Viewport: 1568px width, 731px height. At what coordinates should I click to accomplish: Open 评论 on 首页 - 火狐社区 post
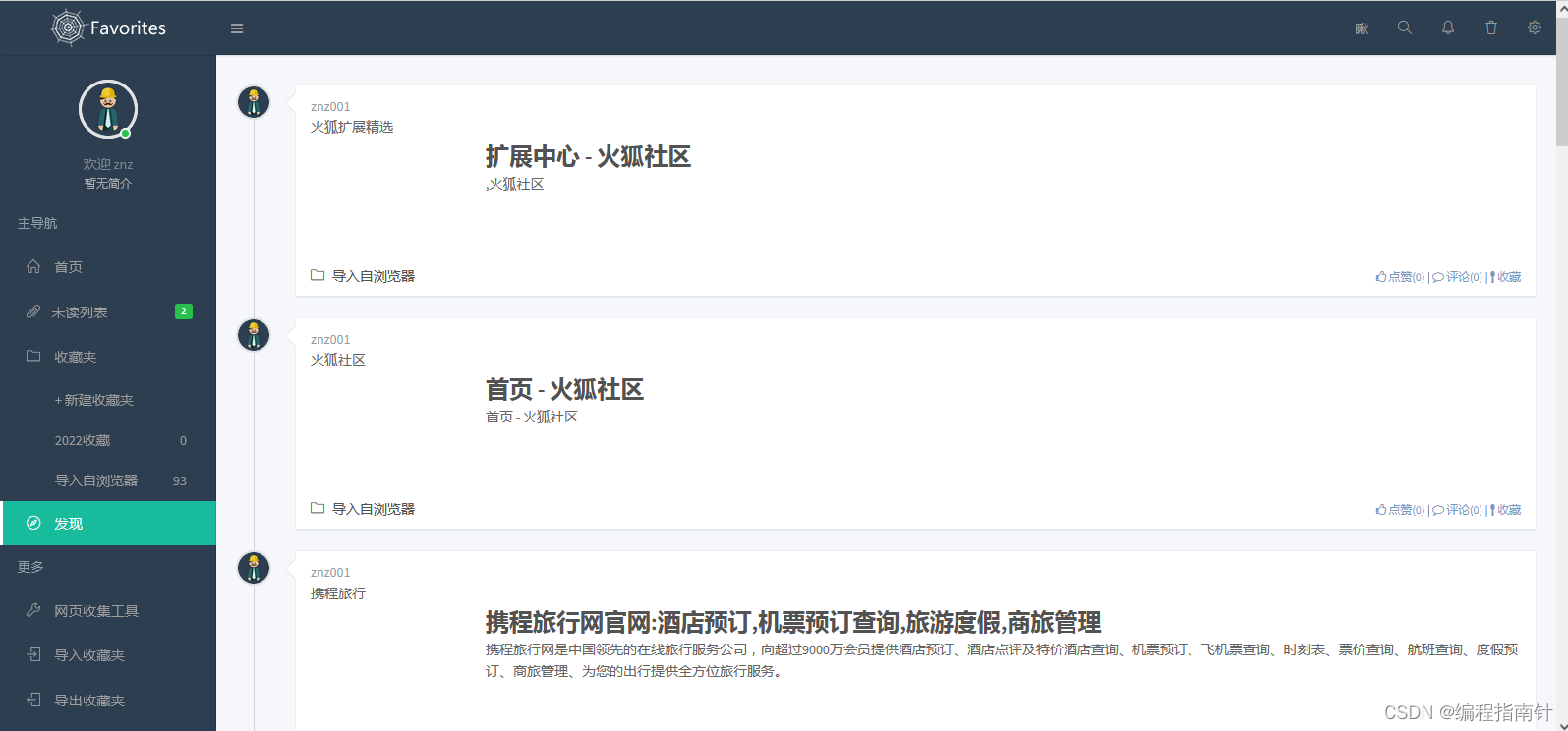coord(1457,510)
